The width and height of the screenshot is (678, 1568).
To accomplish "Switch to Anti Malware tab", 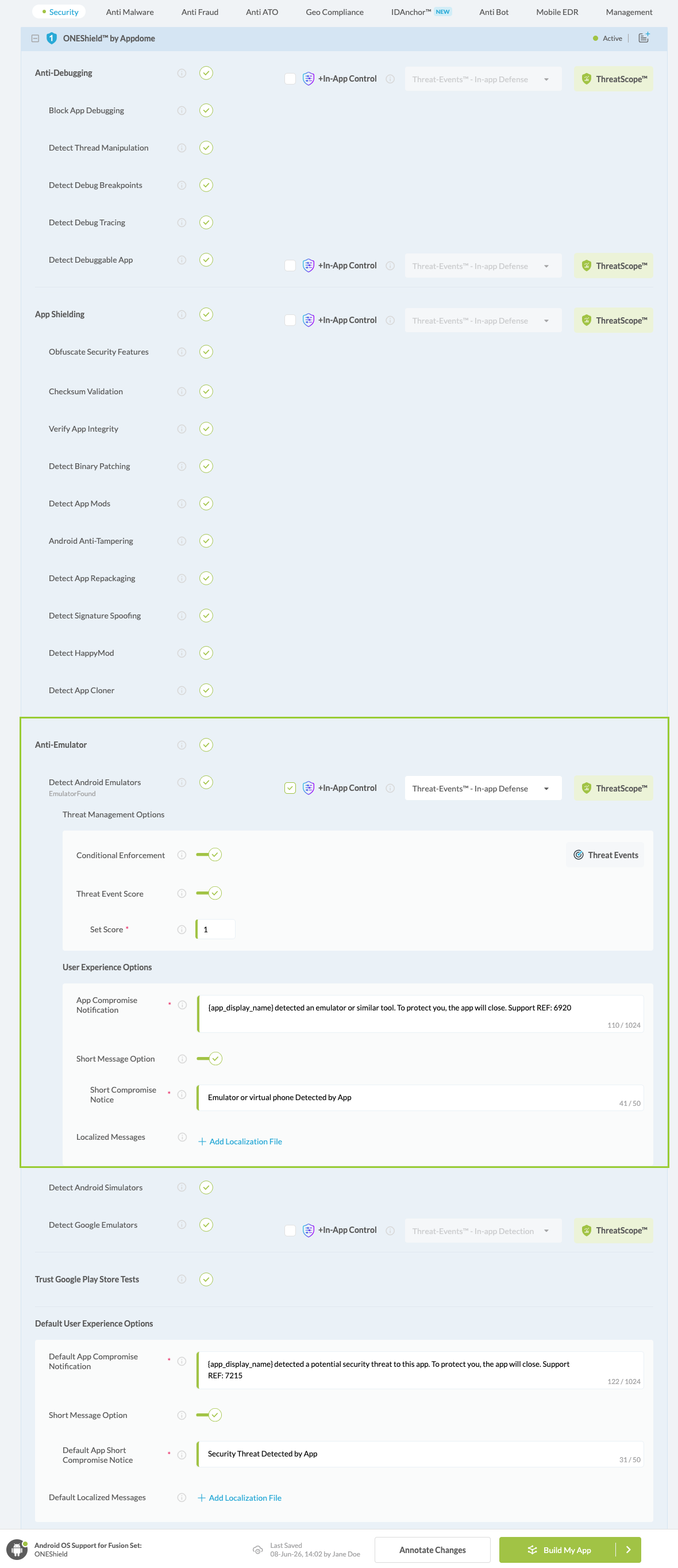I will (x=130, y=12).
